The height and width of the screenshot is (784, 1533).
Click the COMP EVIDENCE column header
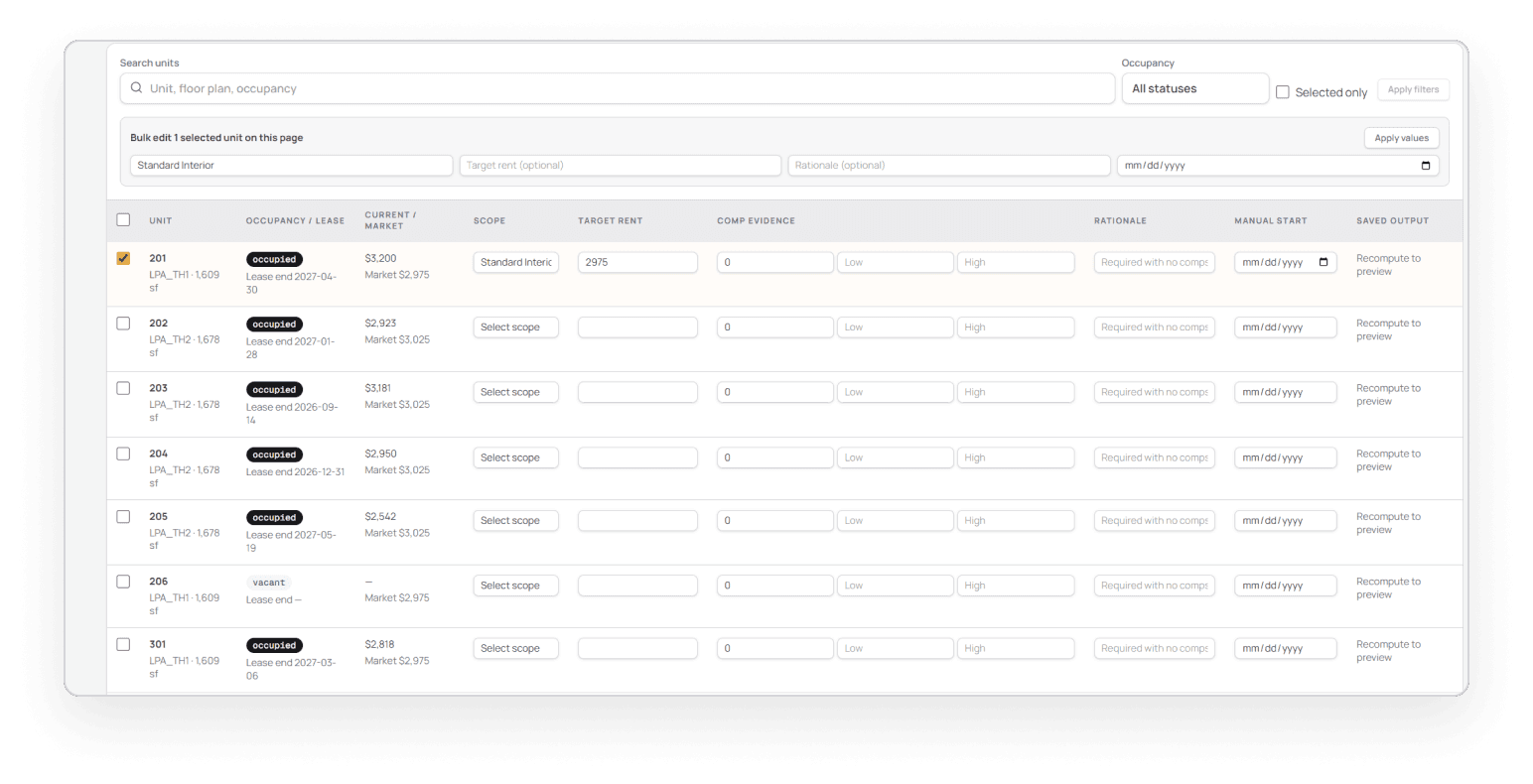(x=757, y=221)
